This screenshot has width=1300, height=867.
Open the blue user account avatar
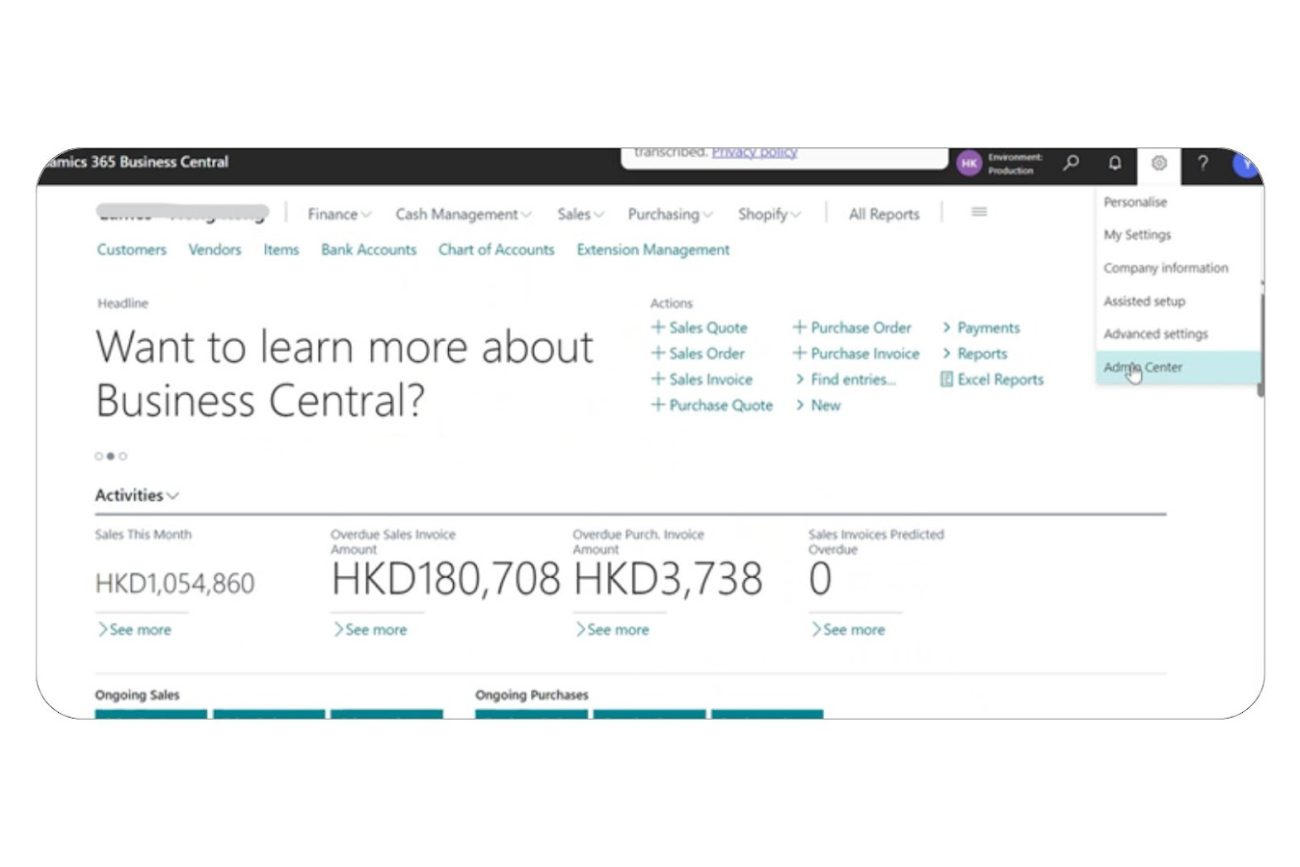pos(1247,163)
